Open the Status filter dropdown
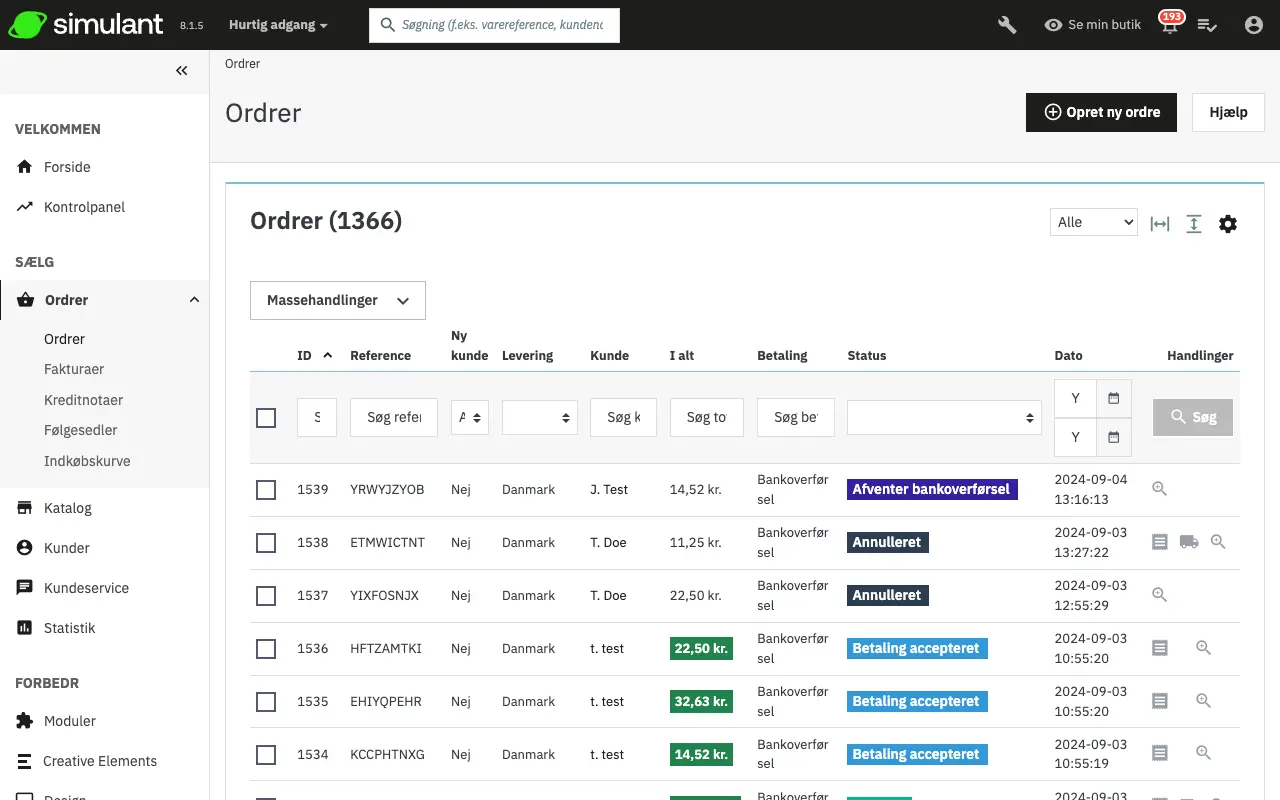The height and width of the screenshot is (800, 1280). point(944,418)
